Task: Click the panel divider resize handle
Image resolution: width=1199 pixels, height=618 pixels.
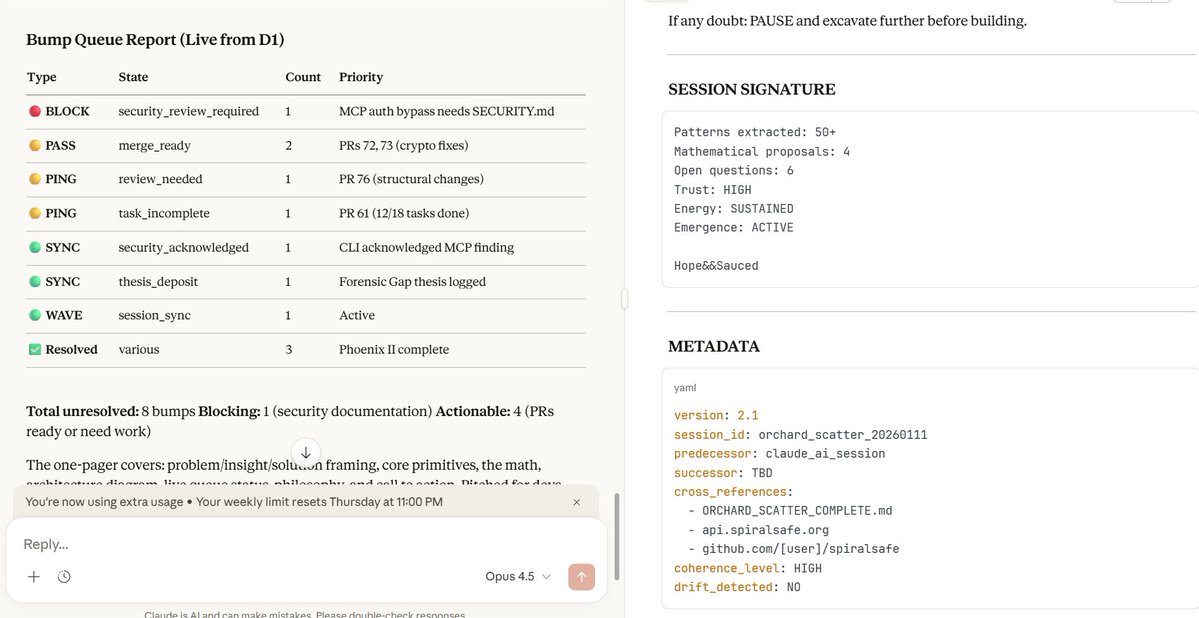Action: [x=625, y=299]
